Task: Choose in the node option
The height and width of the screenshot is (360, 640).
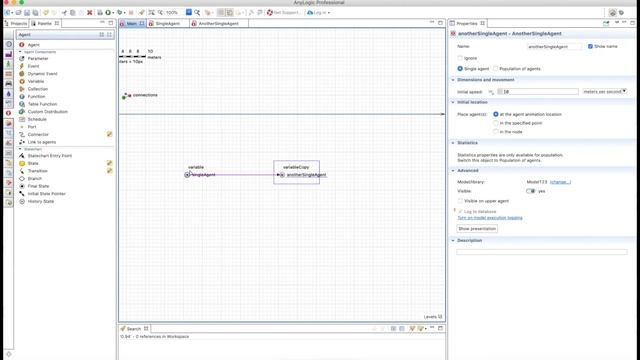Action: 496,132
